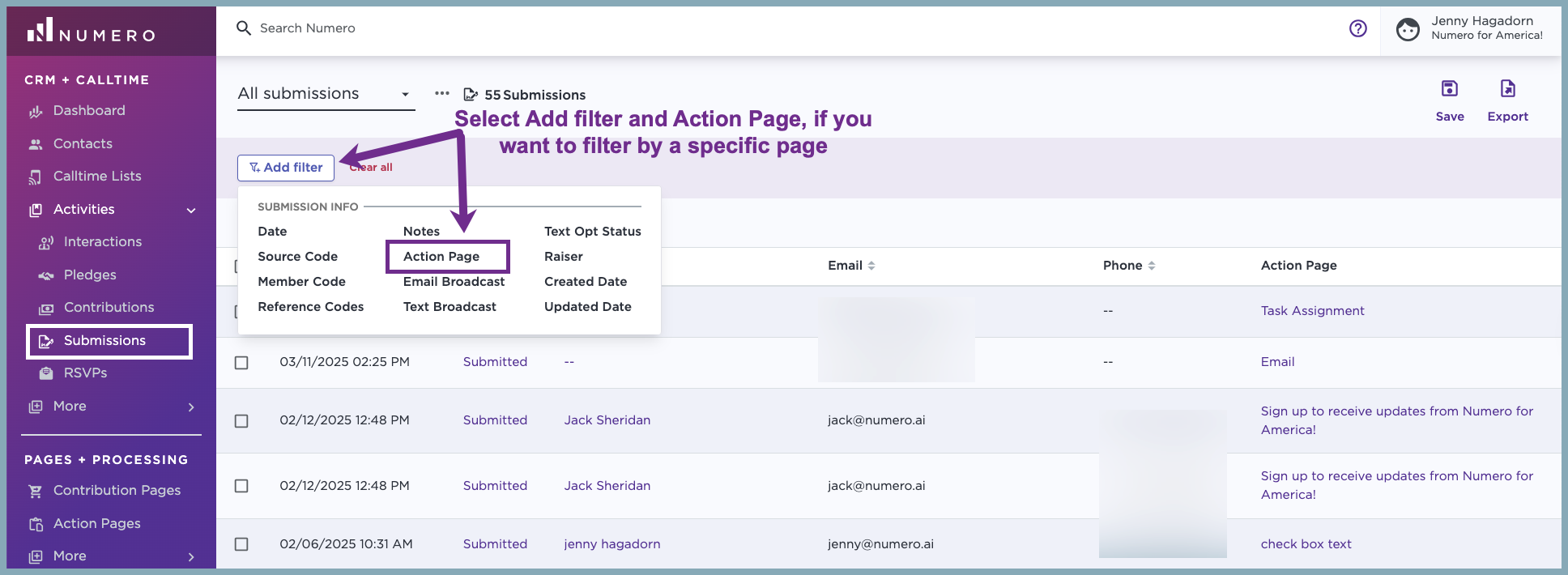Open Pledges in sidebar
Viewport: 1568px width, 575px height.
tap(90, 275)
